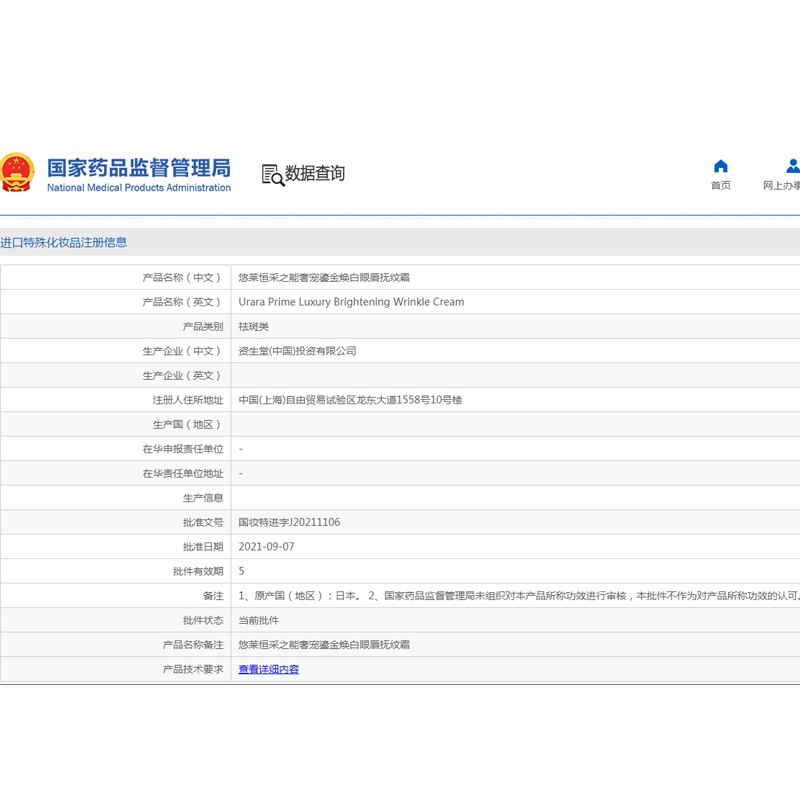
Task: Click the 数据查询 search document icon
Action: pos(273,175)
